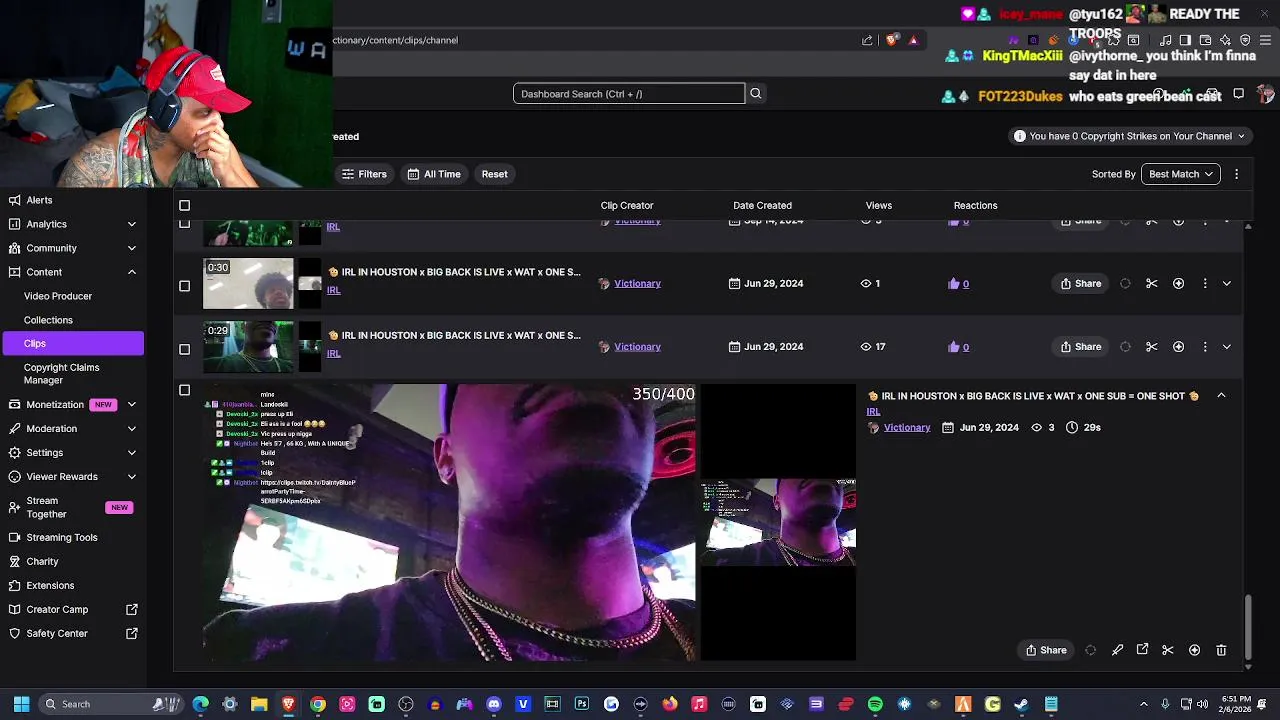Screen dimensions: 1280x720
Task: Open Steam from the taskbar
Action: (1021, 704)
